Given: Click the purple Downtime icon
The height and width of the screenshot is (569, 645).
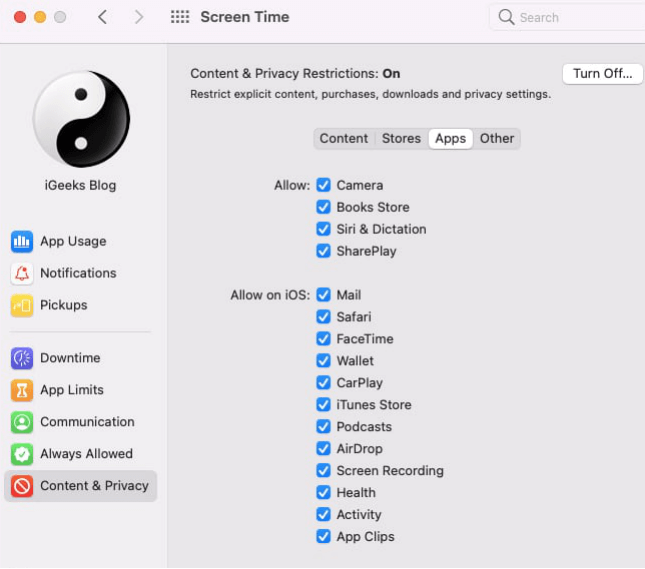Looking at the screenshot, I should pyautogui.click(x=22, y=358).
